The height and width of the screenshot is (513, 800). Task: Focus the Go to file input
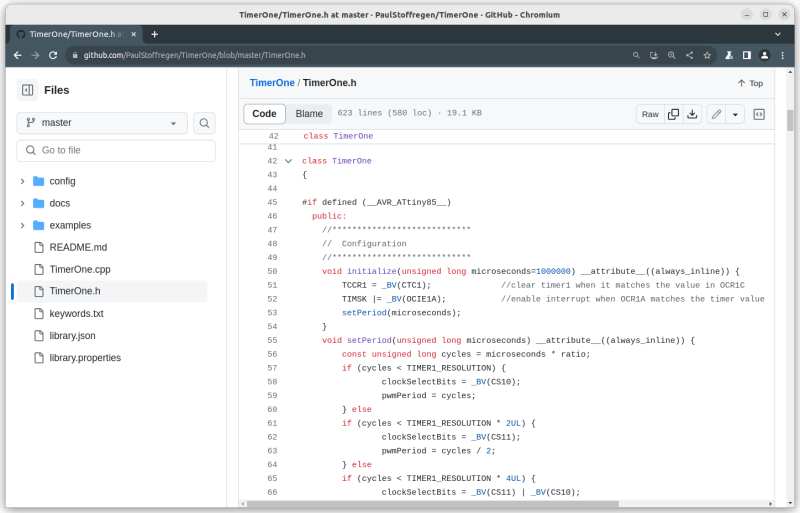pos(116,150)
